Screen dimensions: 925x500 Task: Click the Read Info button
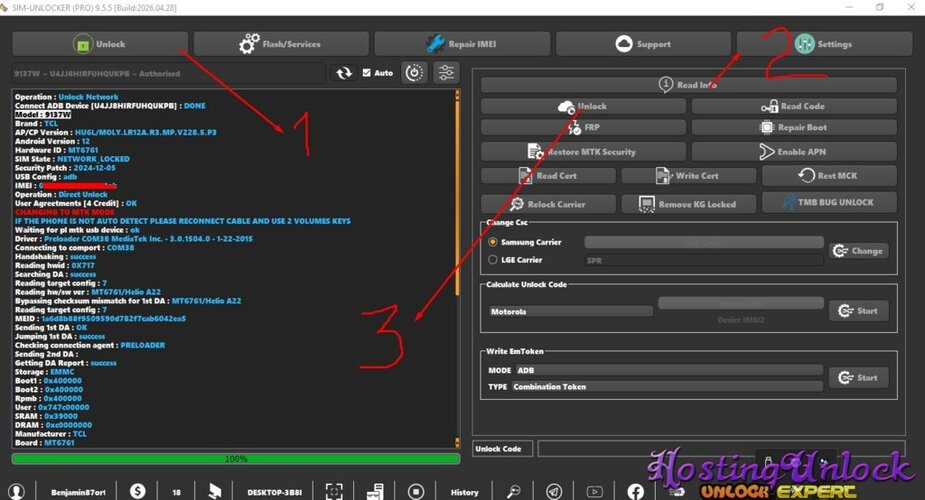click(x=688, y=85)
